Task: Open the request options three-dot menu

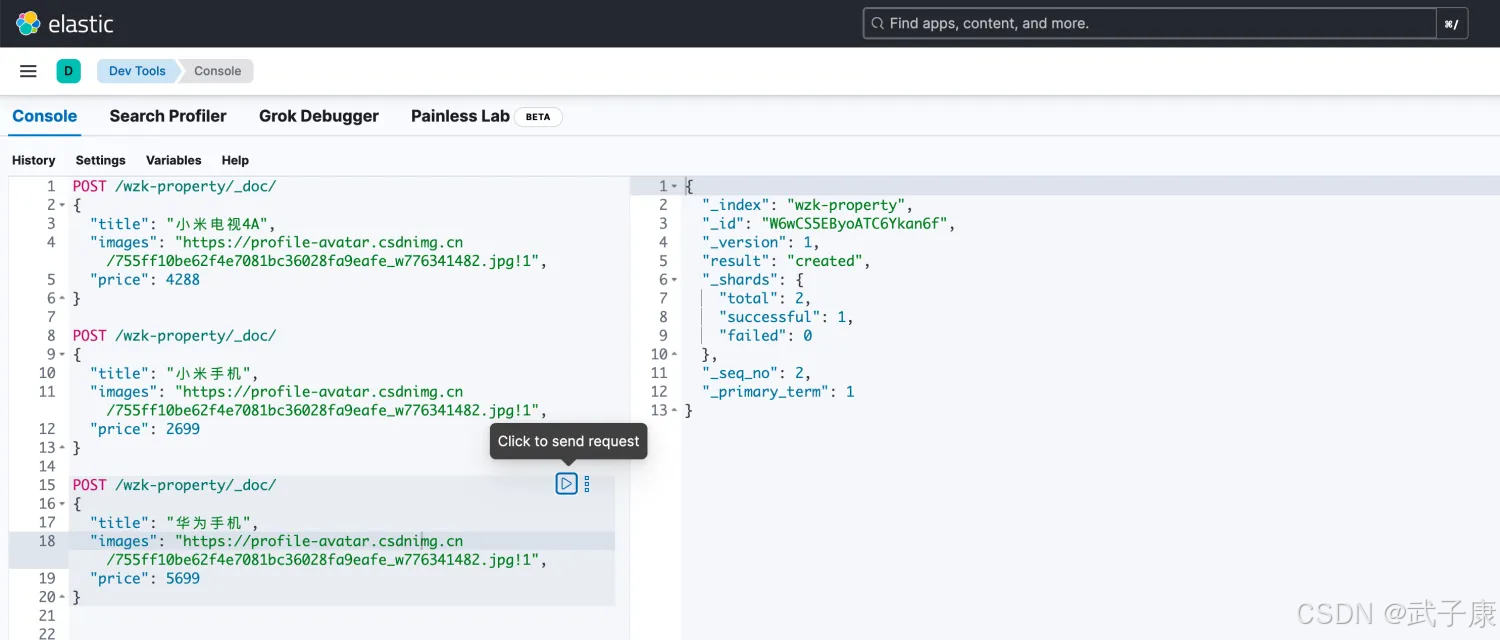Action: pyautogui.click(x=587, y=484)
